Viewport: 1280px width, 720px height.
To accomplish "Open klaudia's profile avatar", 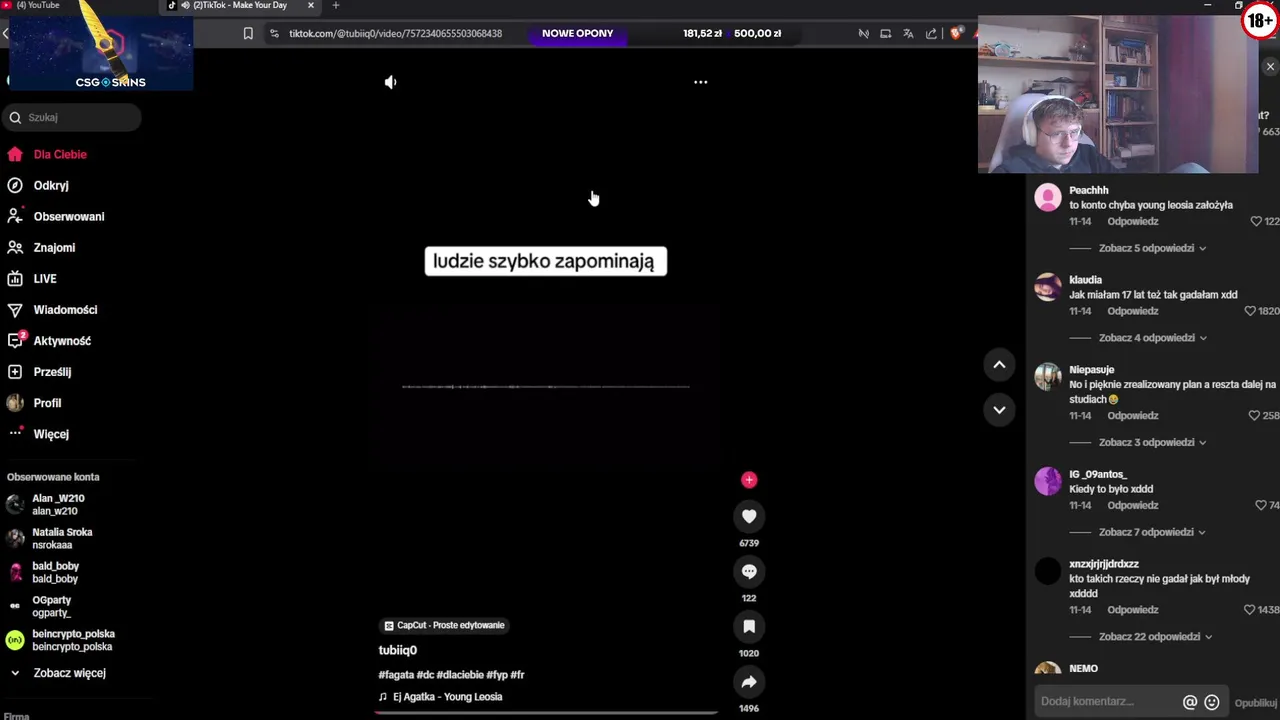I will [1047, 287].
